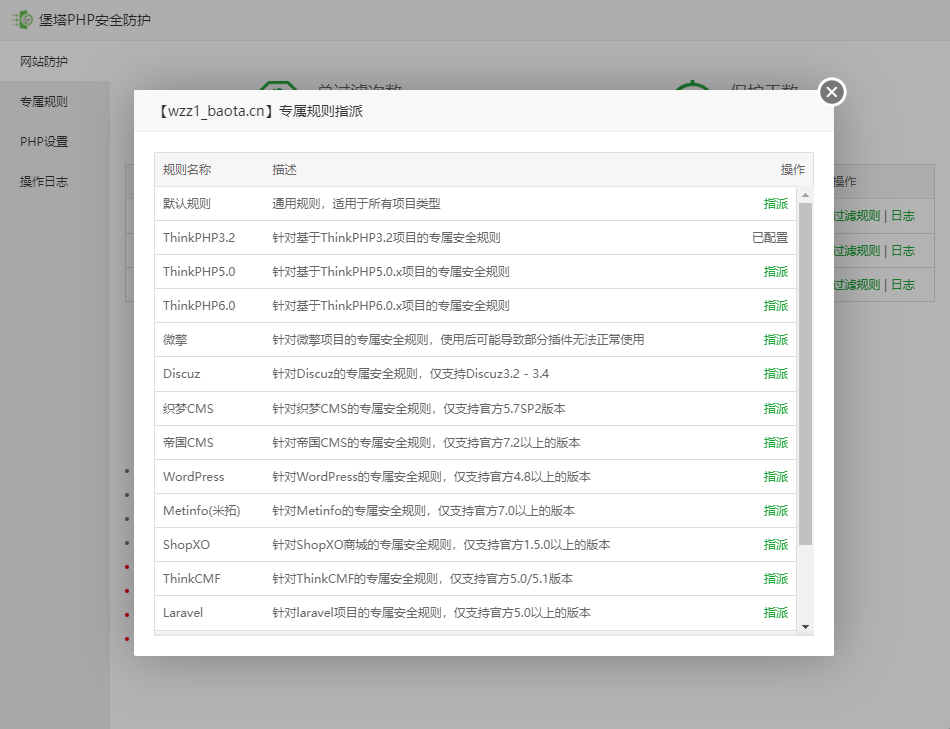Select the ShopXO rule name cell
This screenshot has width=950, height=729.
click(186, 545)
